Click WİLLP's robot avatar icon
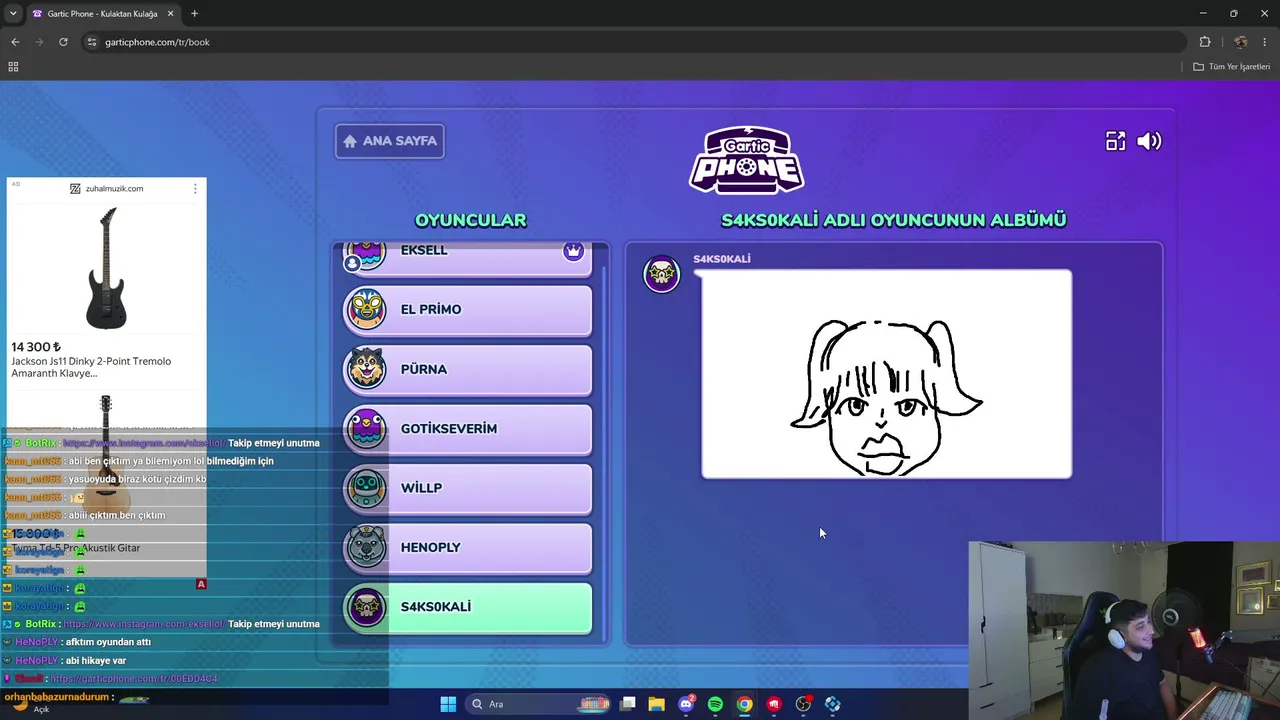This screenshot has width=1280, height=720. [x=366, y=488]
